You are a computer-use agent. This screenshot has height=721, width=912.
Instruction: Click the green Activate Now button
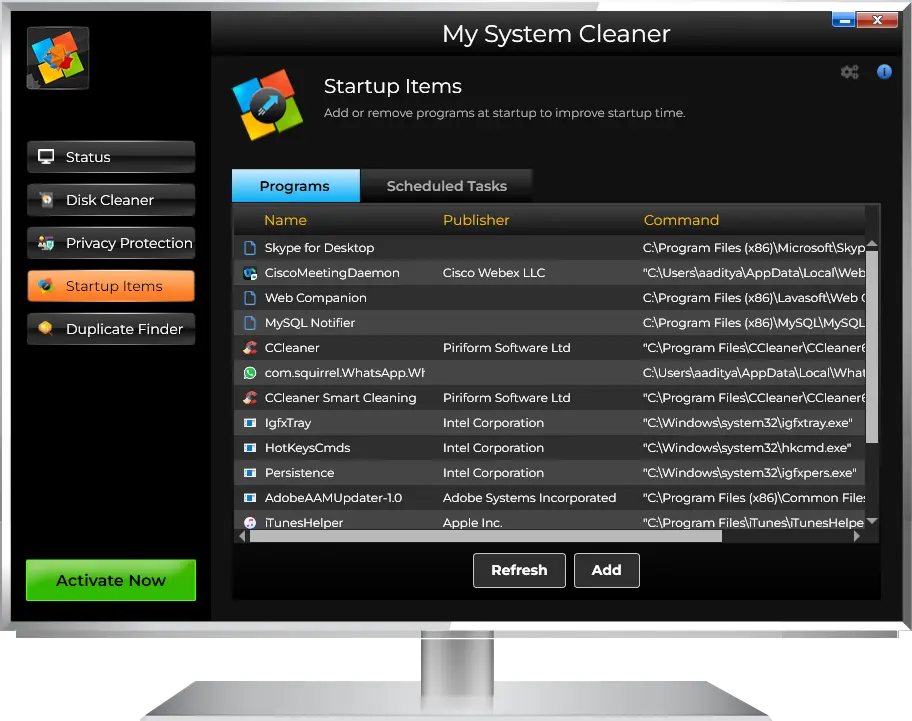pos(111,580)
